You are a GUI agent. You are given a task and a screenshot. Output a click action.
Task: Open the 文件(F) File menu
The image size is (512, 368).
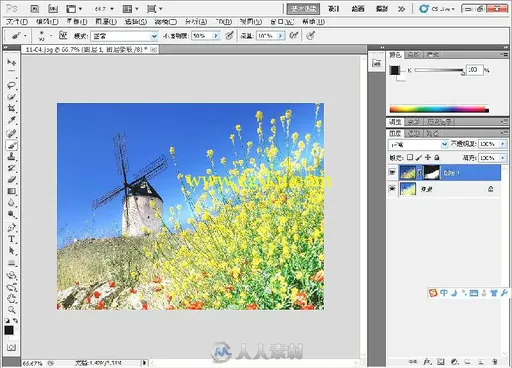(17, 22)
